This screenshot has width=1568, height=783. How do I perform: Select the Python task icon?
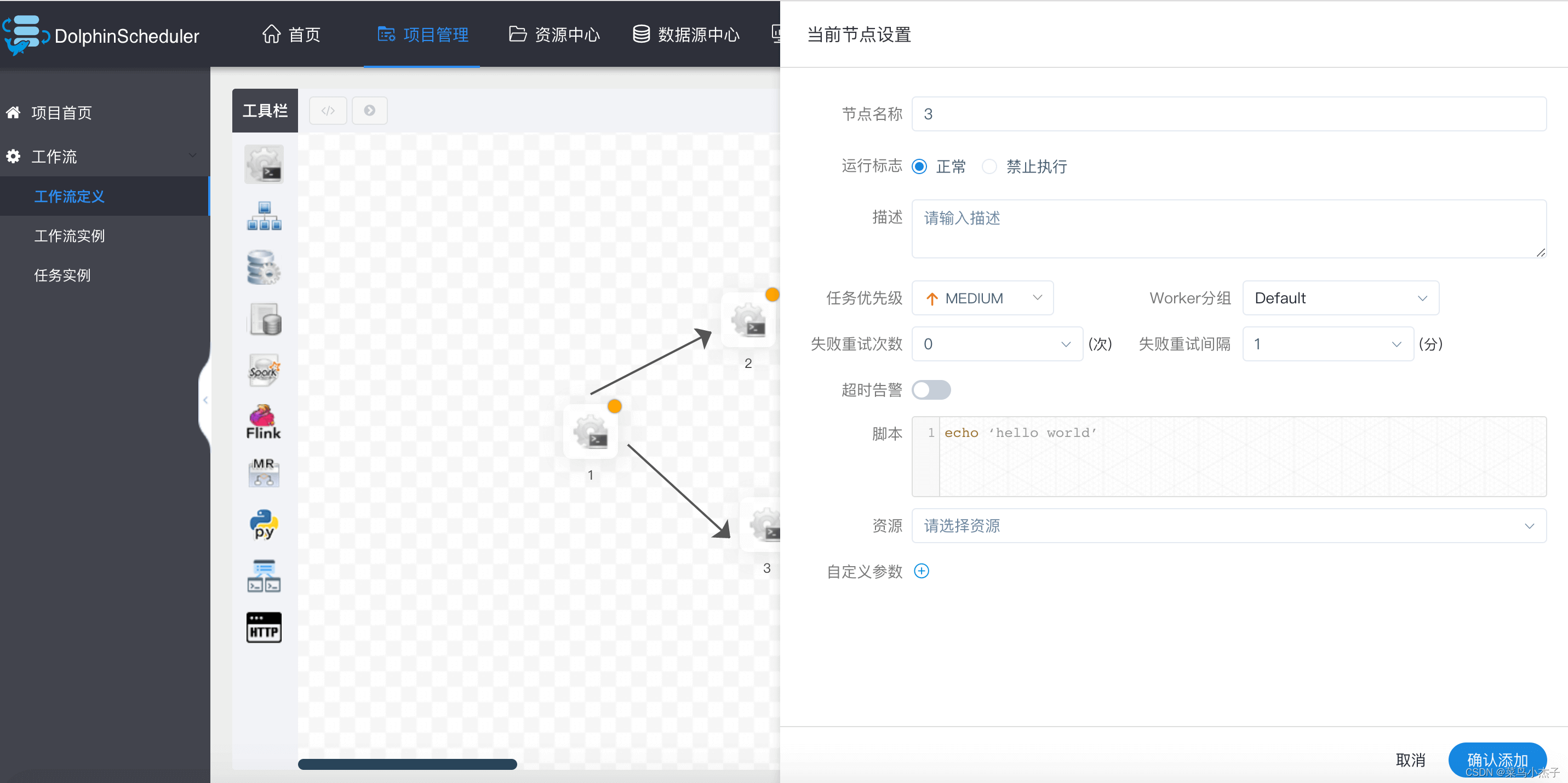pyautogui.click(x=264, y=525)
